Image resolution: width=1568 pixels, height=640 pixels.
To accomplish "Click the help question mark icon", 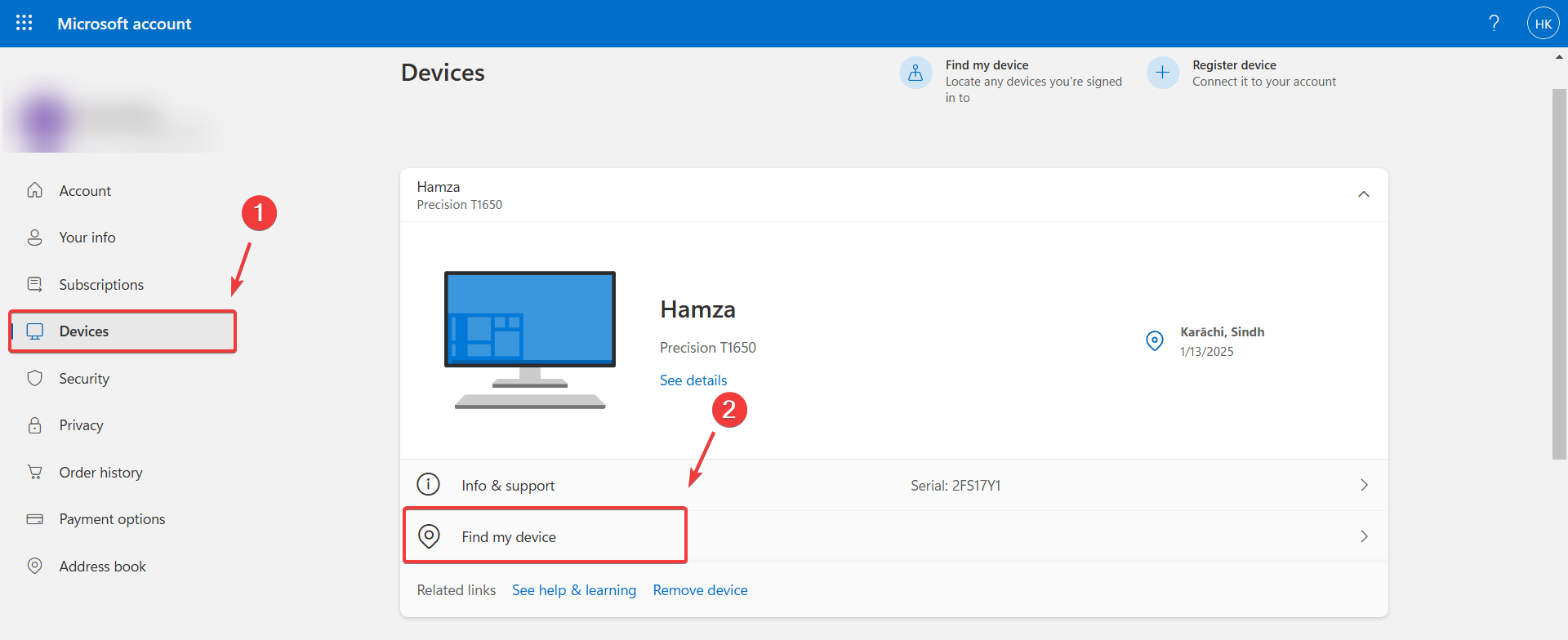I will coord(1494,23).
